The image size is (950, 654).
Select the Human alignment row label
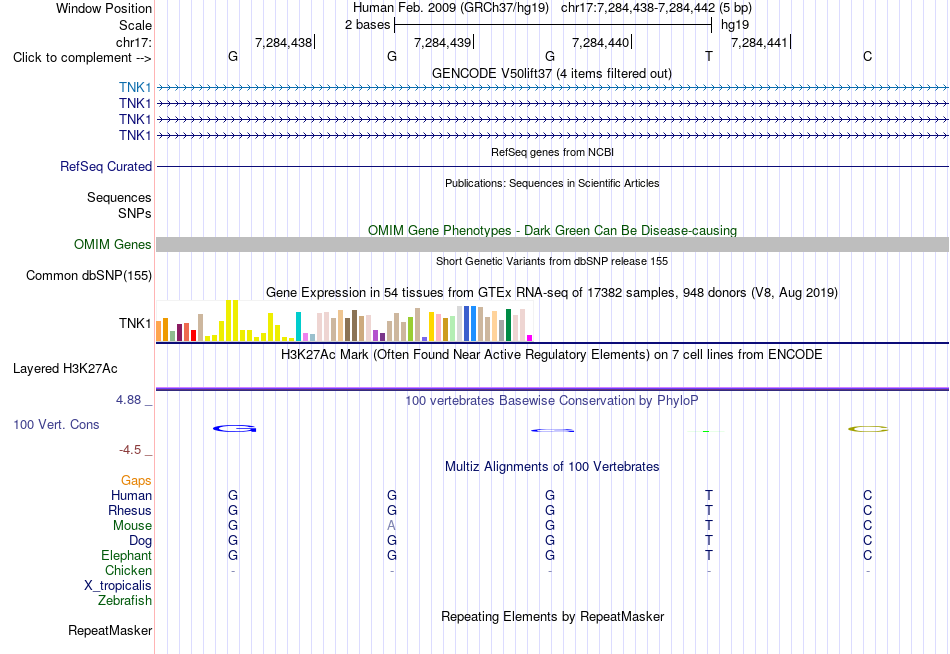click(131, 495)
